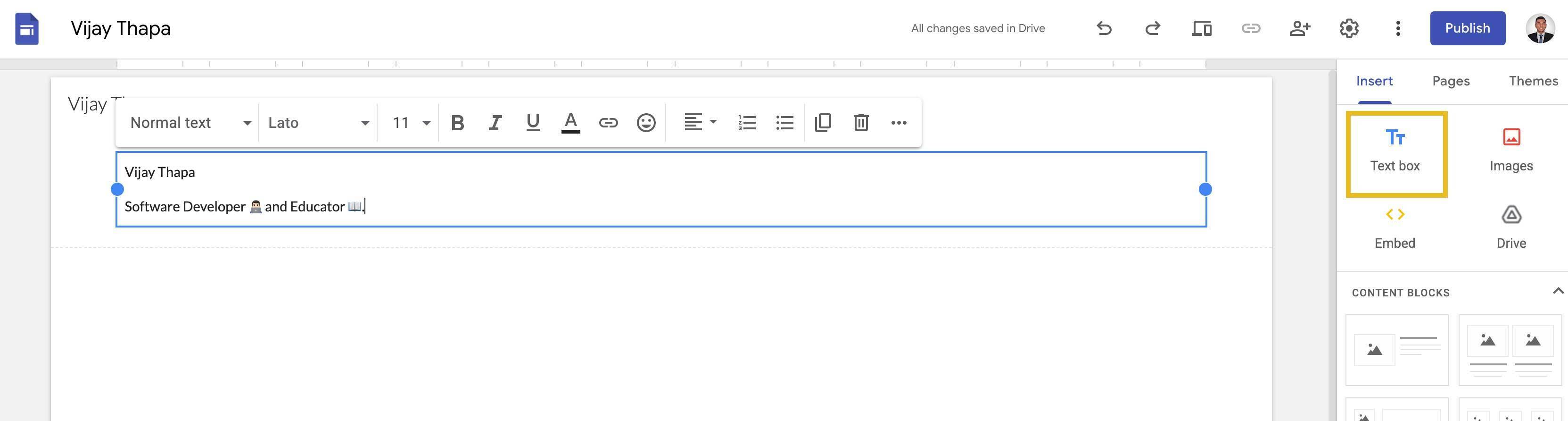Open the text color picker
The height and width of the screenshot is (421, 1568).
(x=570, y=123)
